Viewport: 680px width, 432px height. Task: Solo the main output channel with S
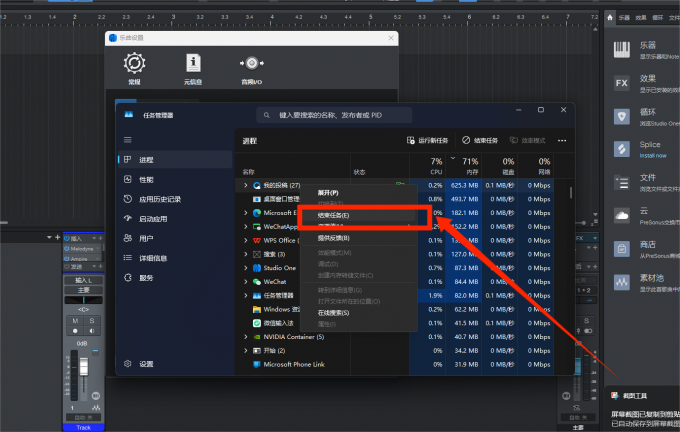[586, 321]
